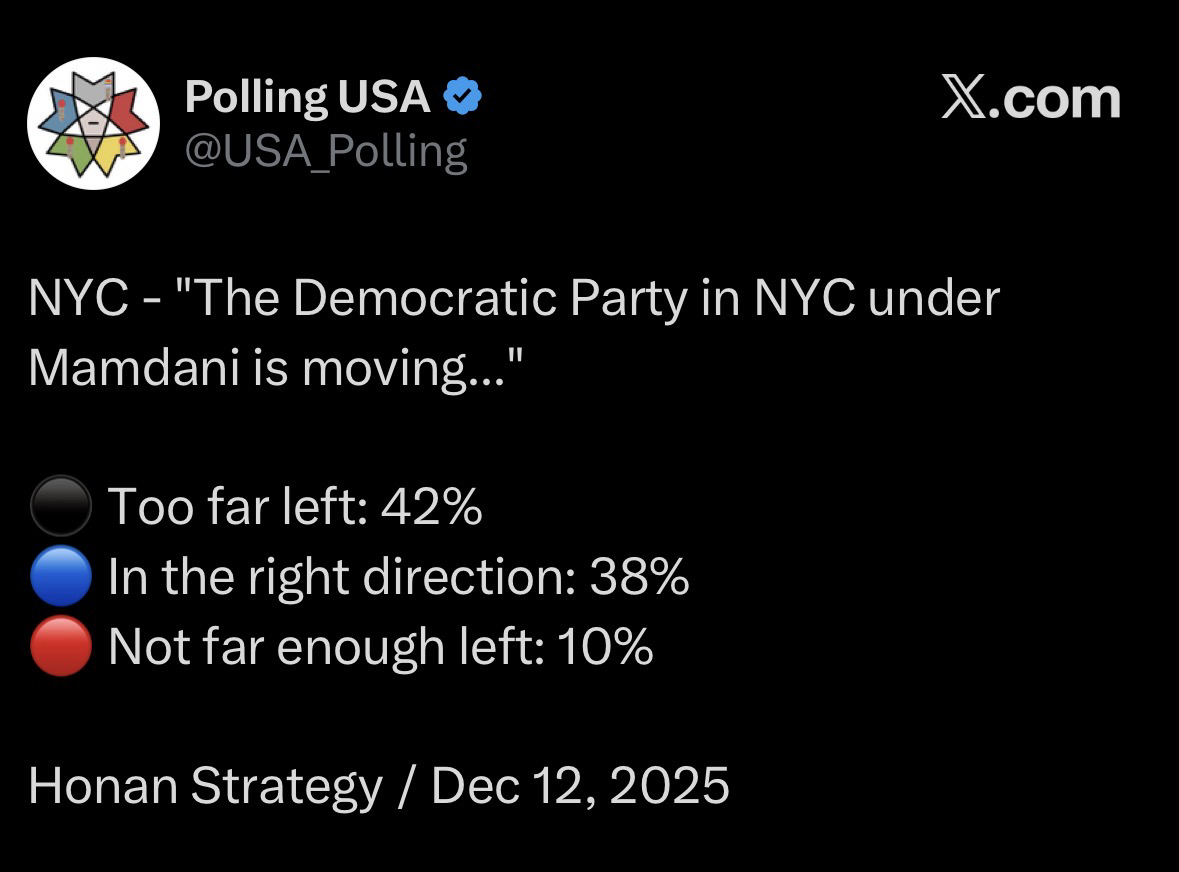Open the Polling USA display name
This screenshot has width=1179, height=872.
(307, 97)
